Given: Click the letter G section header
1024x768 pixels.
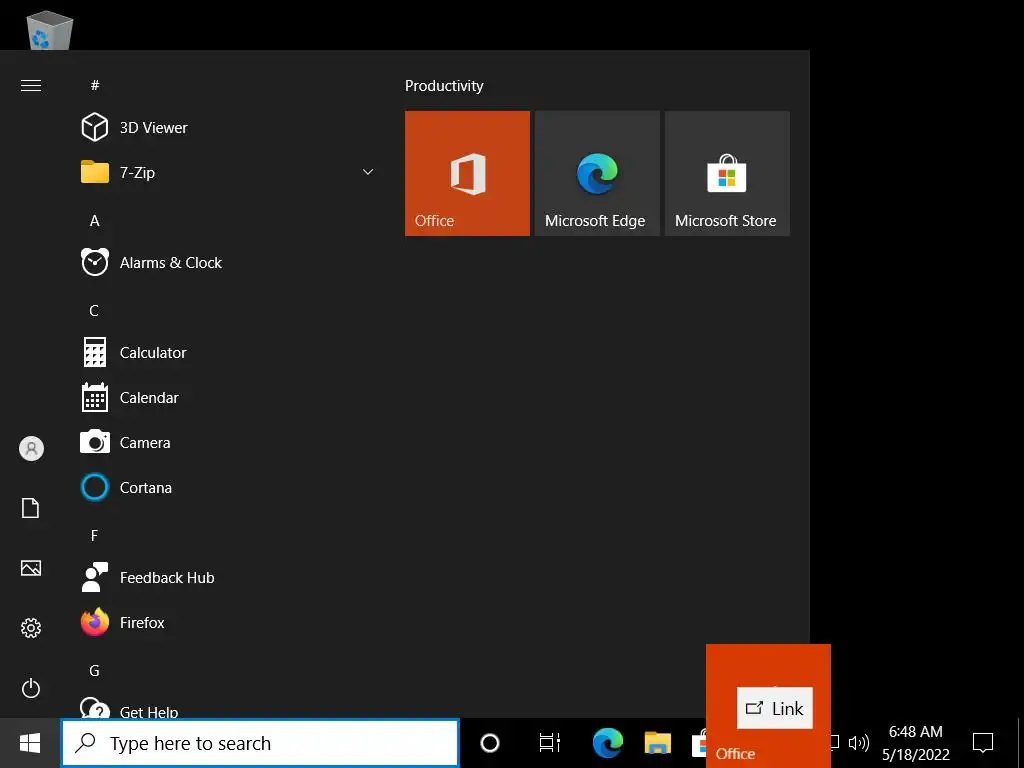Looking at the screenshot, I should coord(94,671).
